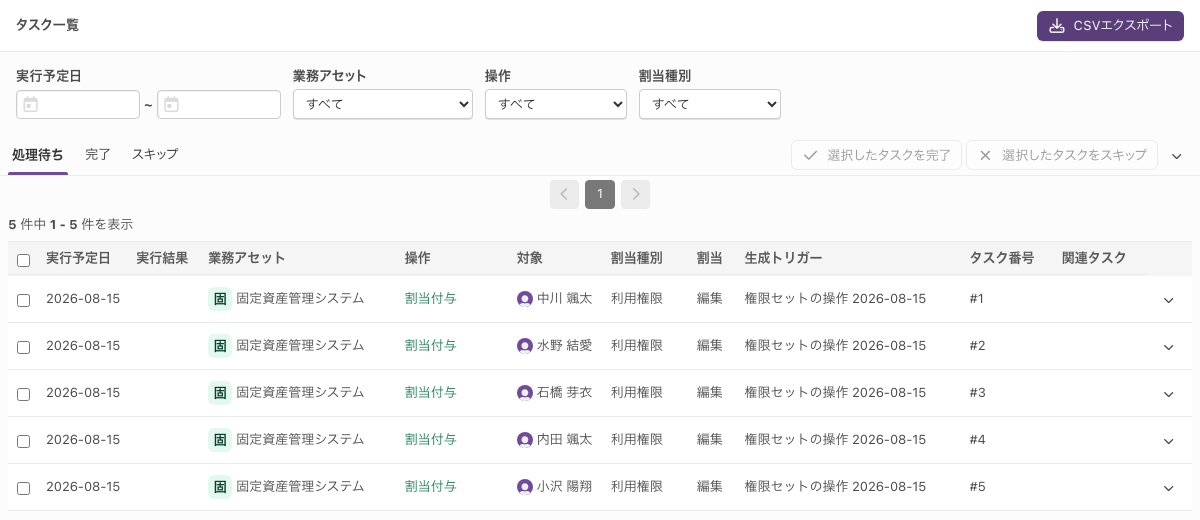Click 編集 cell in task #1 row

710,299
